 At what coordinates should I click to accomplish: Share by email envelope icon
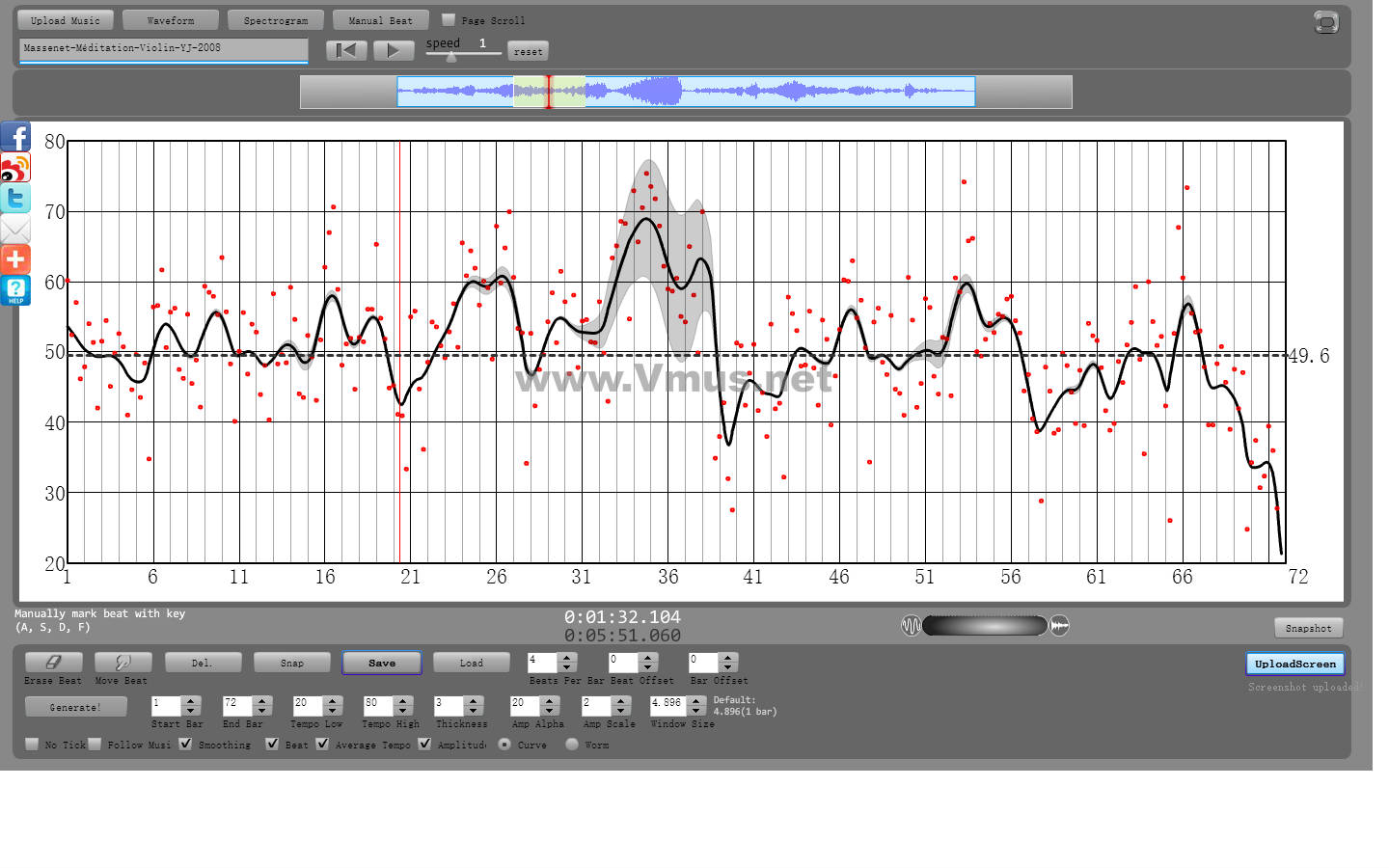tap(15, 230)
